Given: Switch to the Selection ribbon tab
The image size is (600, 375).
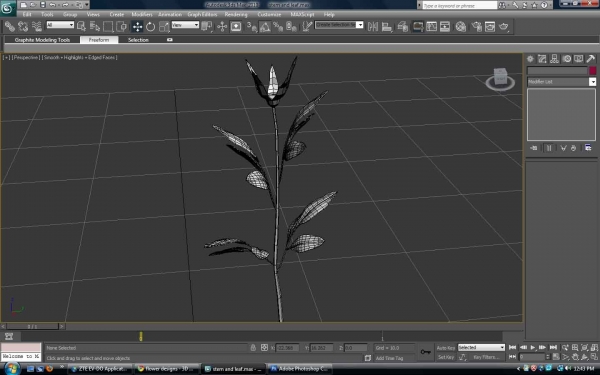Looking at the screenshot, I should coord(138,40).
